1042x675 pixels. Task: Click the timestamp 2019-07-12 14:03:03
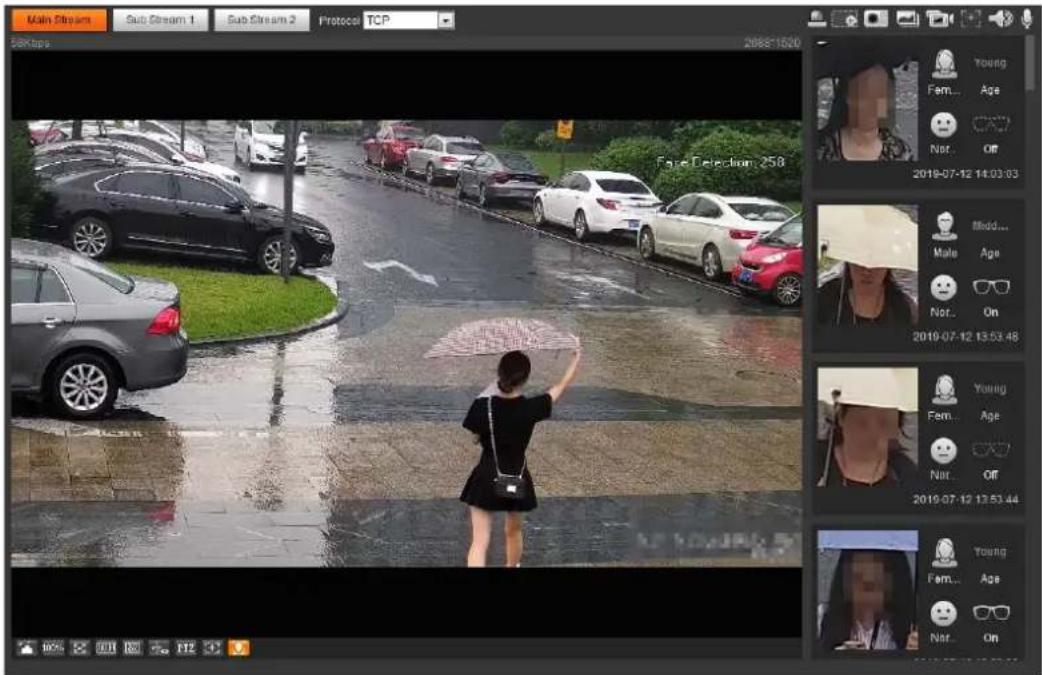965,174
